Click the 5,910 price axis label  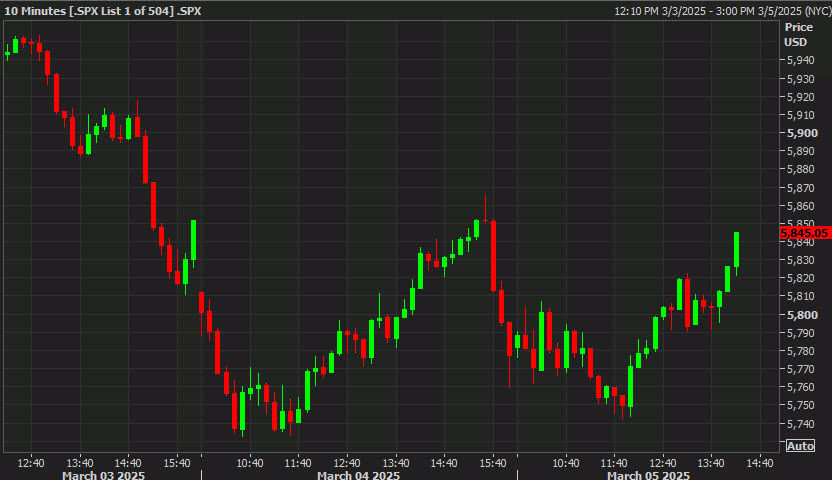click(x=801, y=115)
